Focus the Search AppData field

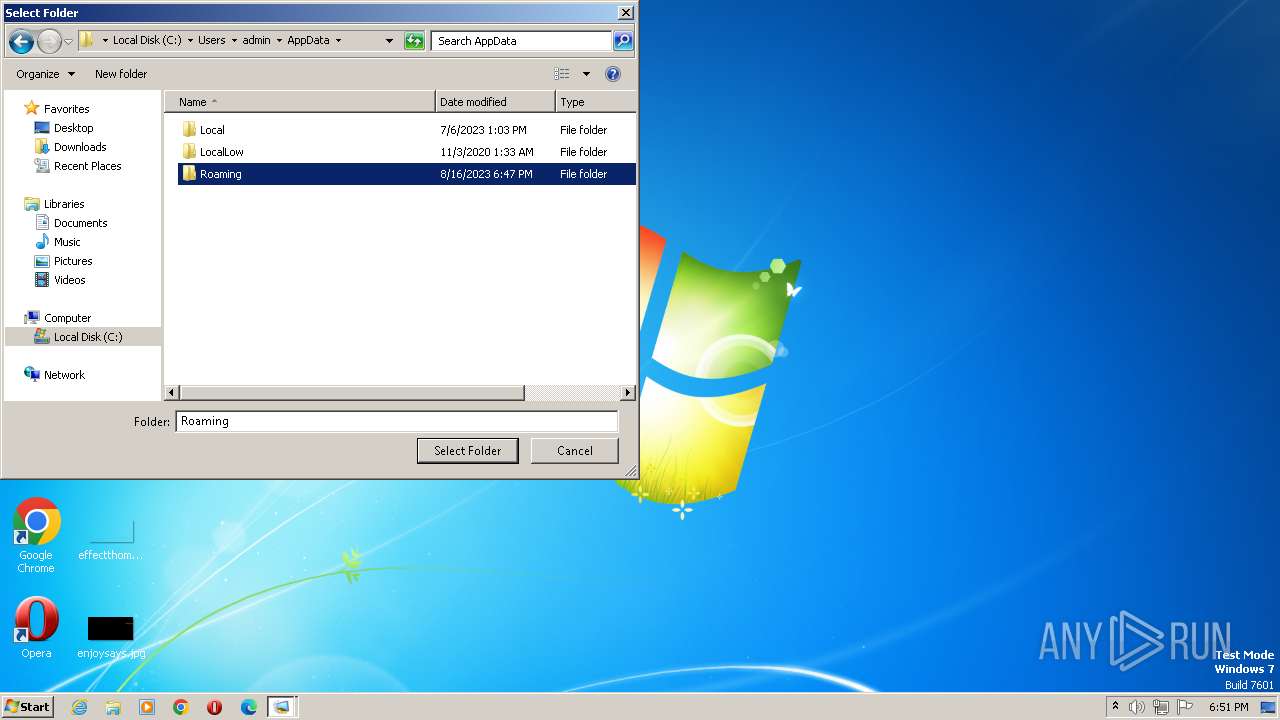click(x=521, y=41)
